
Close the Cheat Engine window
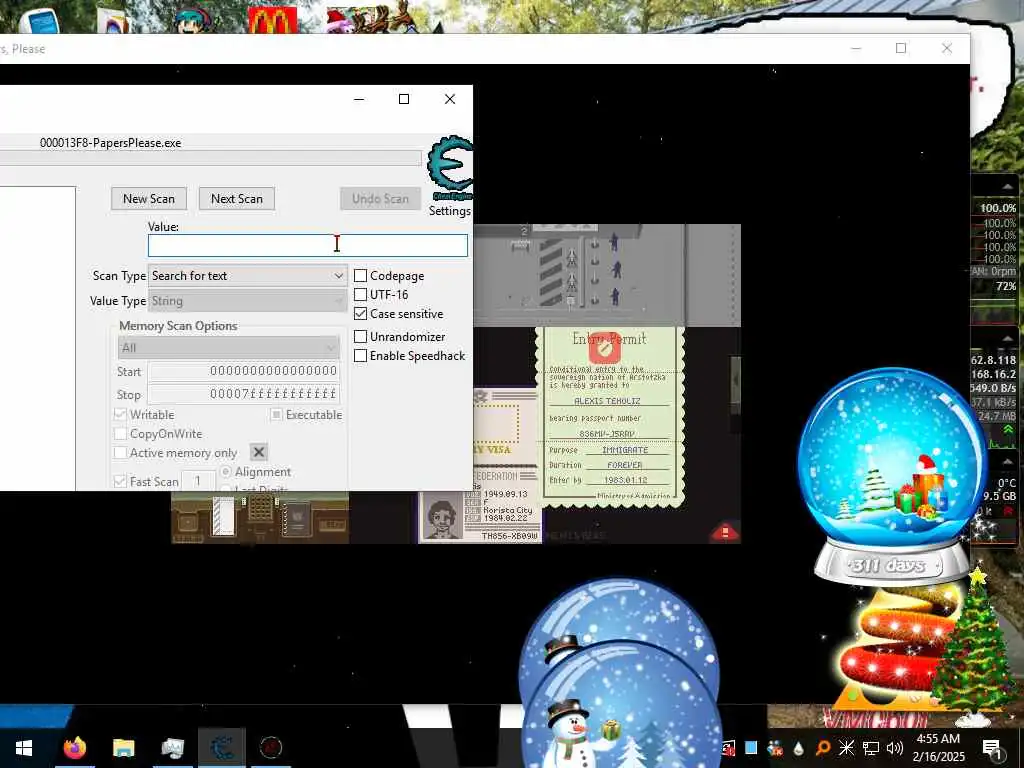(450, 99)
